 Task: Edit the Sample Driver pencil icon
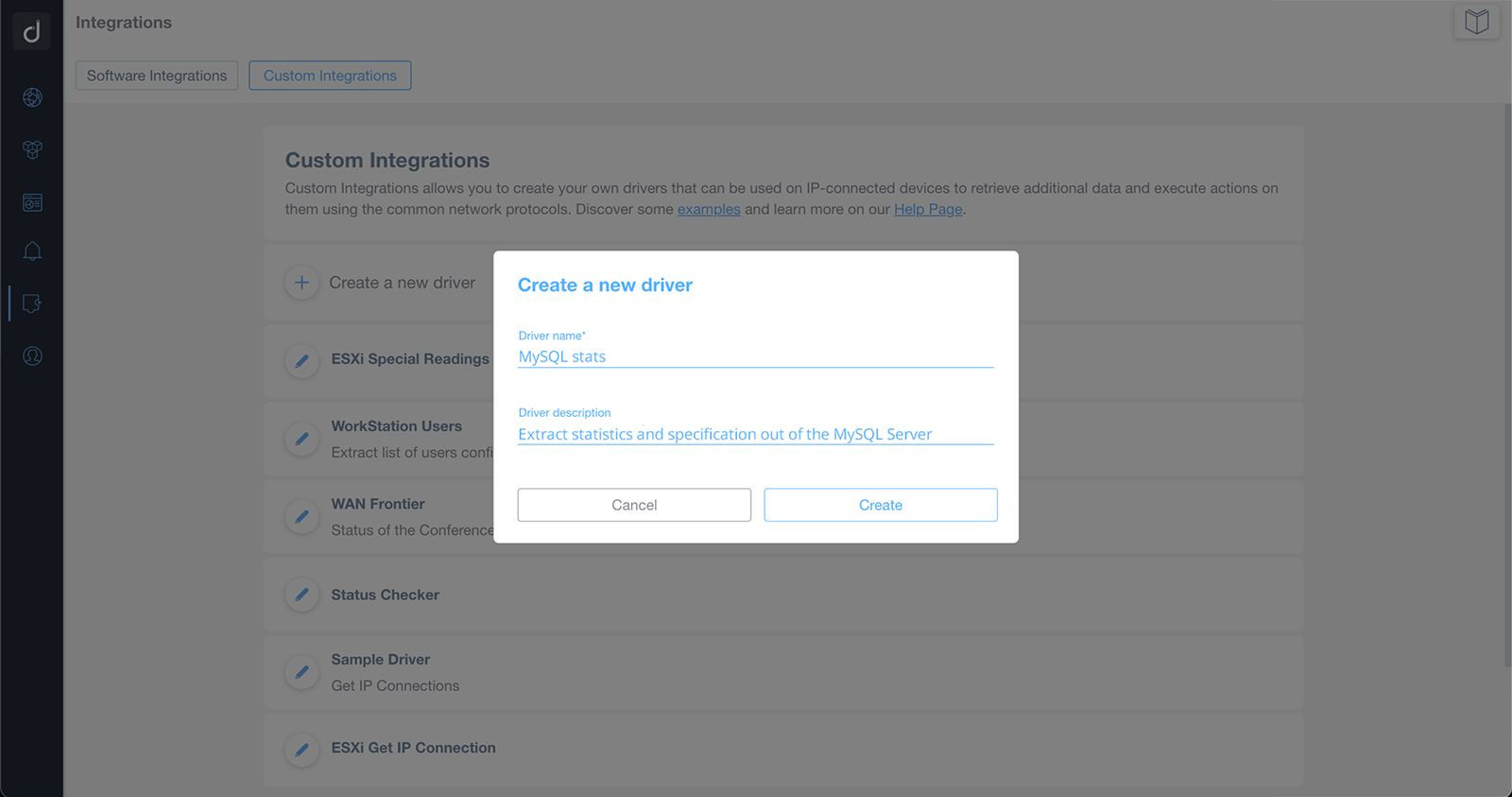(301, 672)
